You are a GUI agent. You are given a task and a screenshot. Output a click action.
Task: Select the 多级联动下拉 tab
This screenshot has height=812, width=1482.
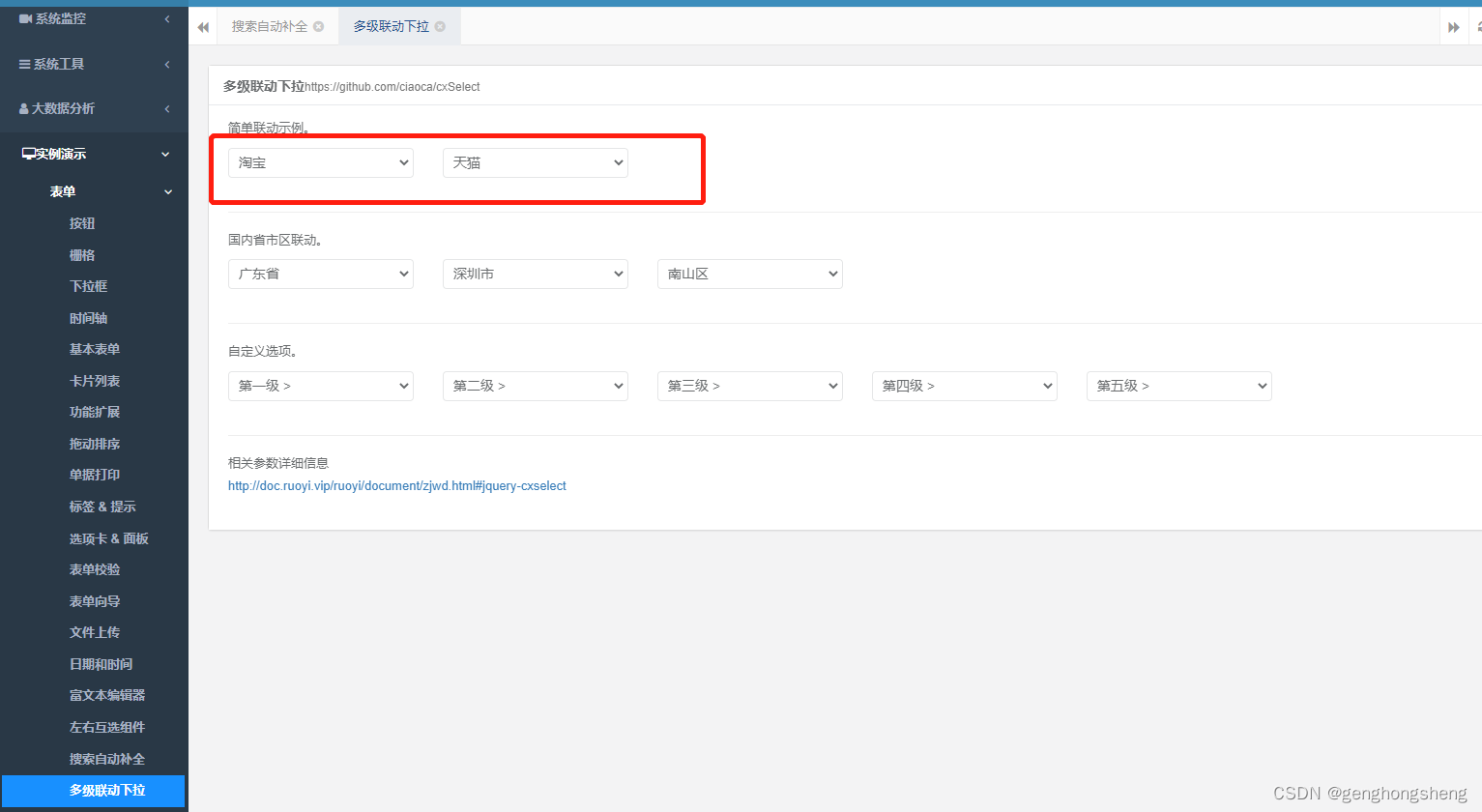click(x=392, y=26)
